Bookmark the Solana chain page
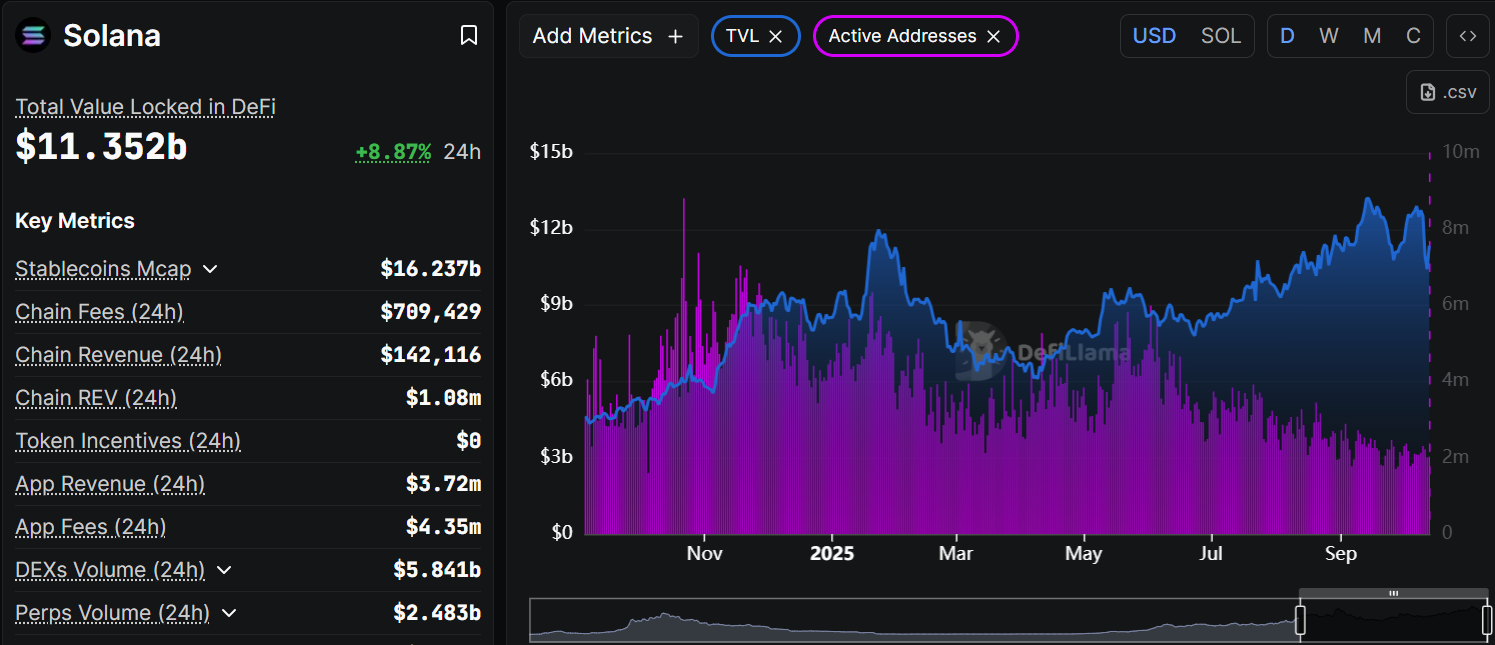 click(468, 36)
